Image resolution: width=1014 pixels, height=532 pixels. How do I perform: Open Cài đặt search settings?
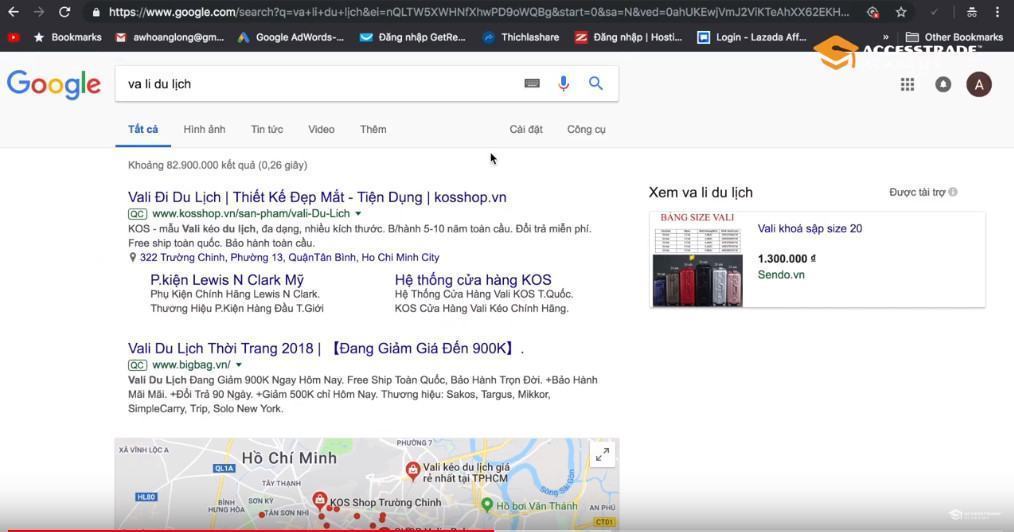[x=526, y=129]
